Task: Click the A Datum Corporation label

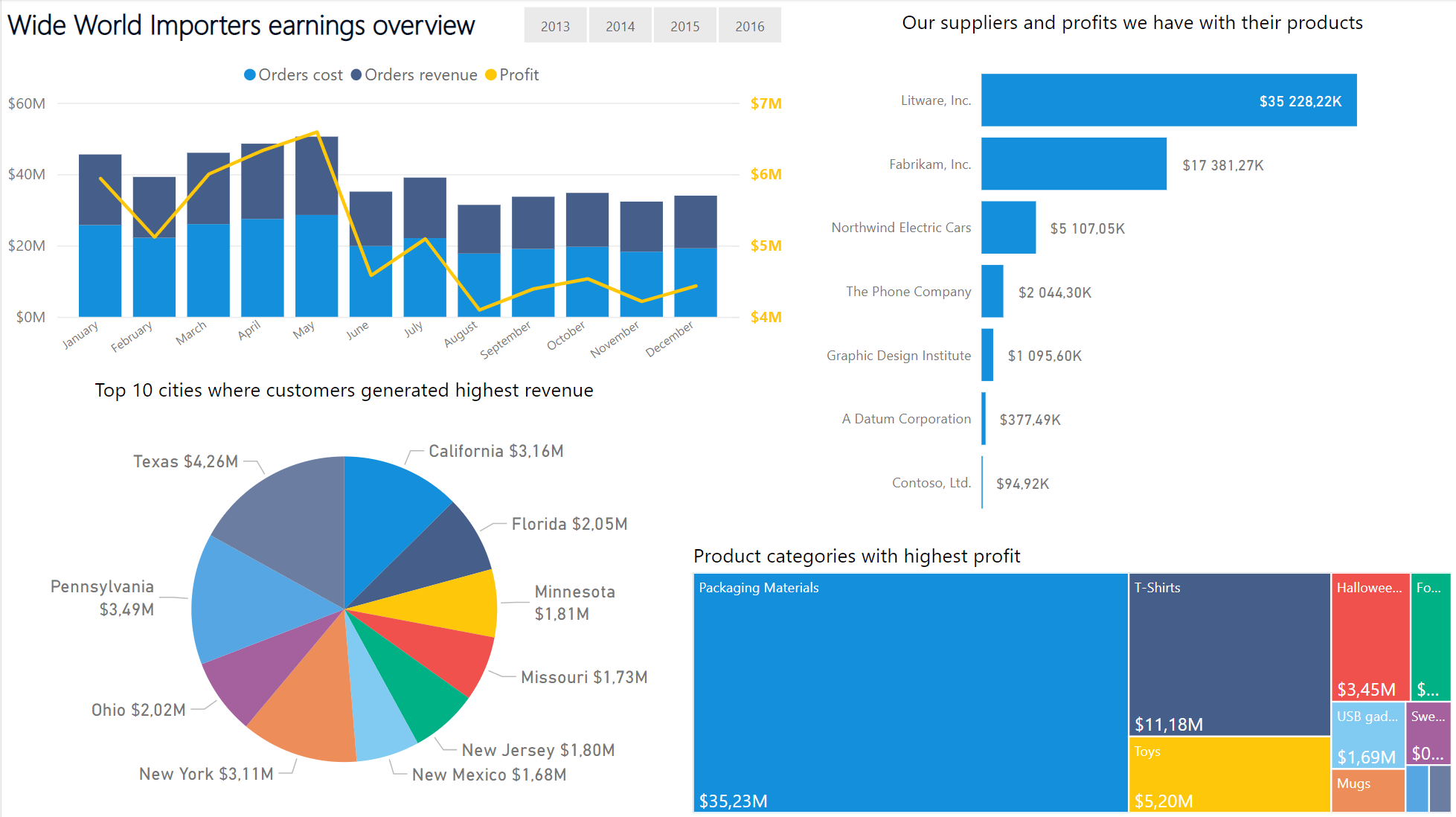Action: (x=906, y=419)
